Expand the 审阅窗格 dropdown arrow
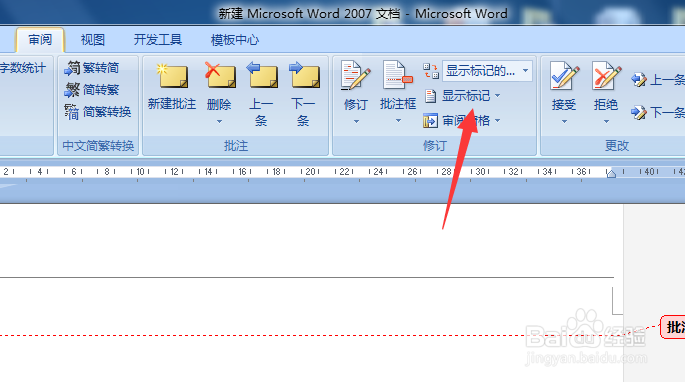This screenshot has width=685, height=382. coord(497,121)
